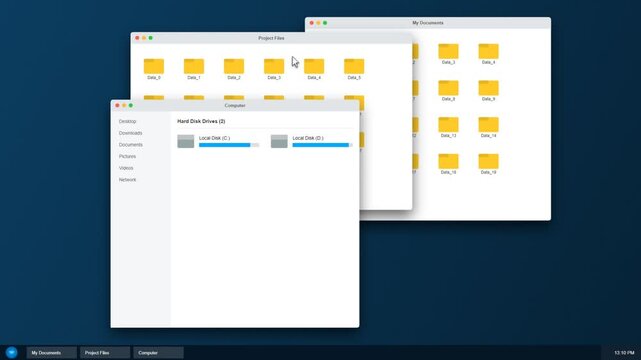Switch to Computer in the taskbar

[158, 353]
